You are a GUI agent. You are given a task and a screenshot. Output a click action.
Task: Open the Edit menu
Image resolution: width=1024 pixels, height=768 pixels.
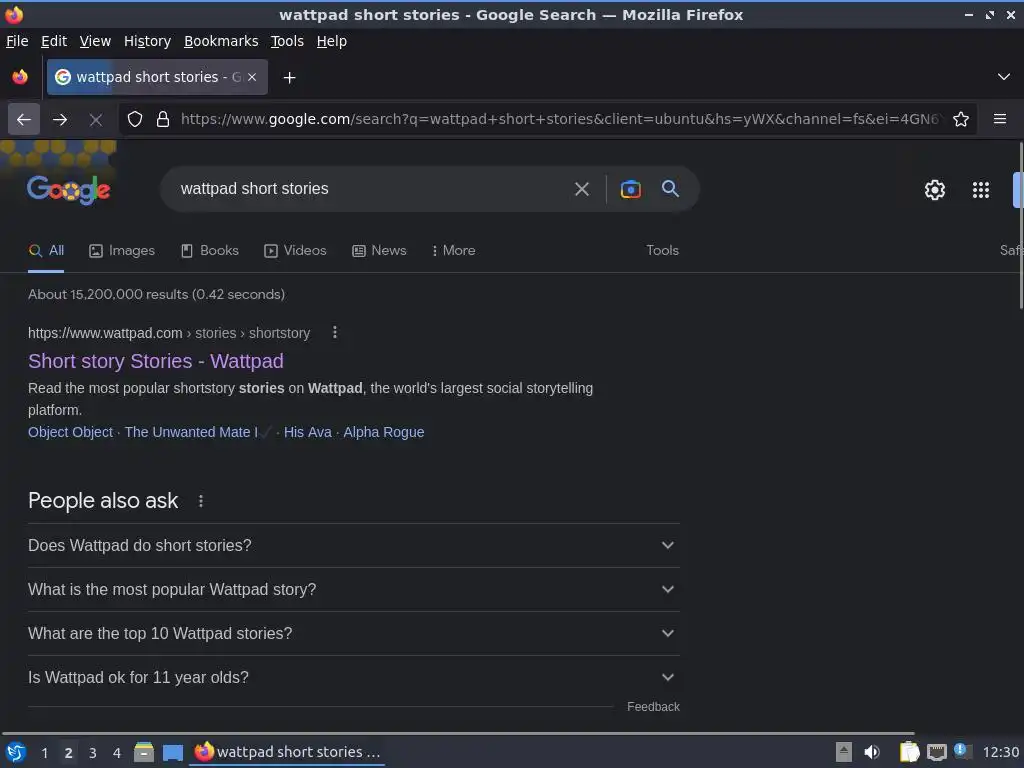pos(54,41)
